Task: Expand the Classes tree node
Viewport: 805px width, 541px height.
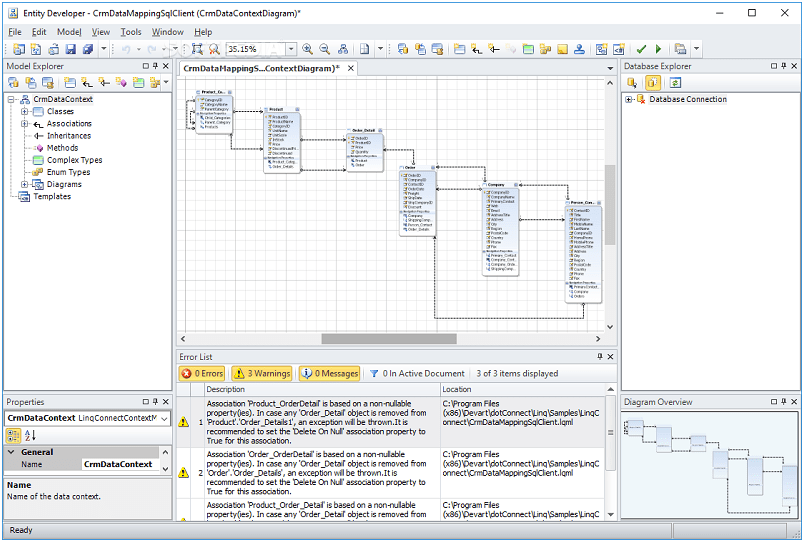Action: click(24, 111)
